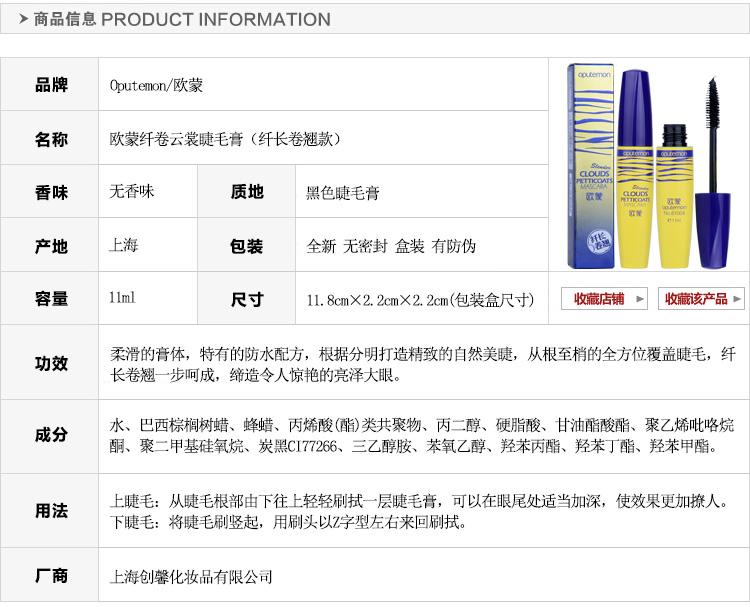Select the origin value 上海

[124, 245]
